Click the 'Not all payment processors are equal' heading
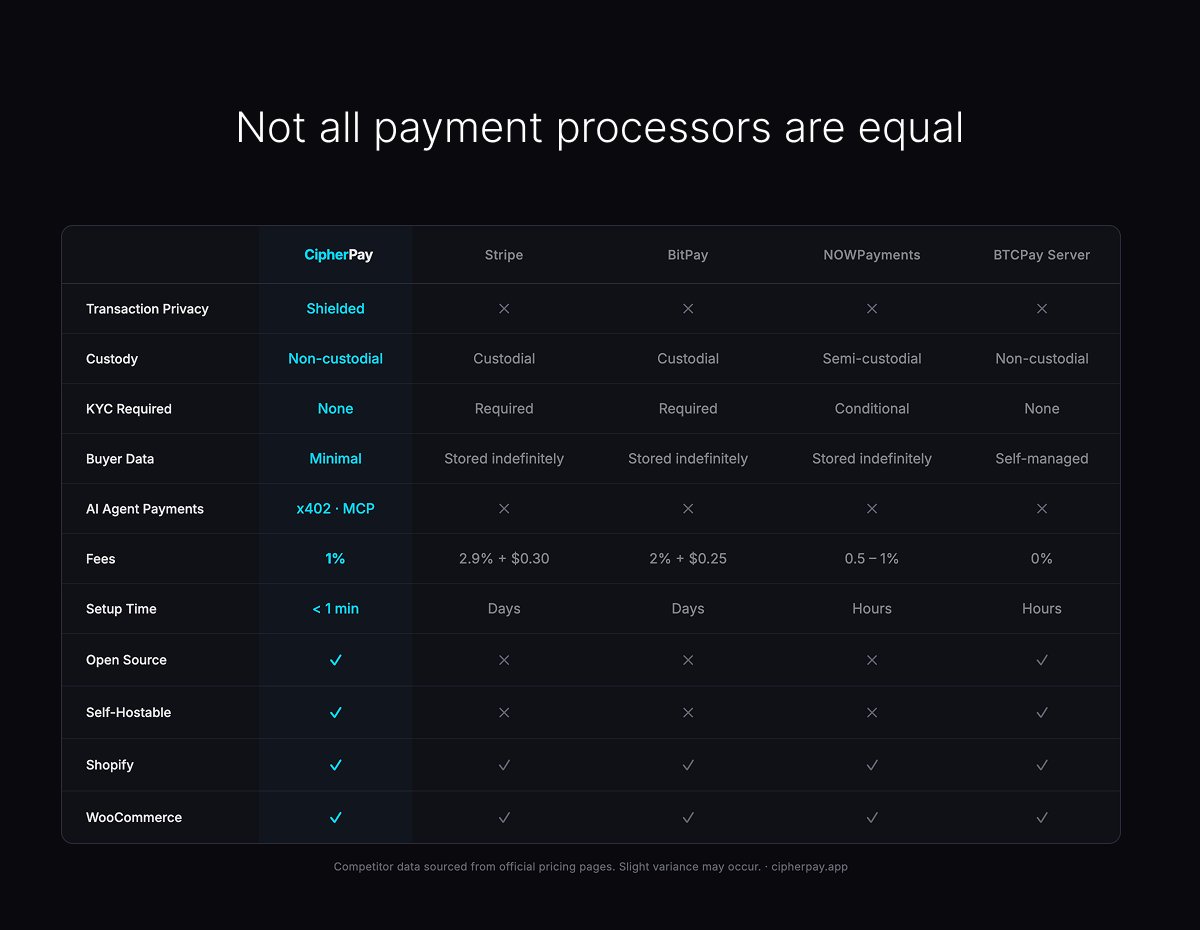This screenshot has height=930, width=1200. [600, 129]
